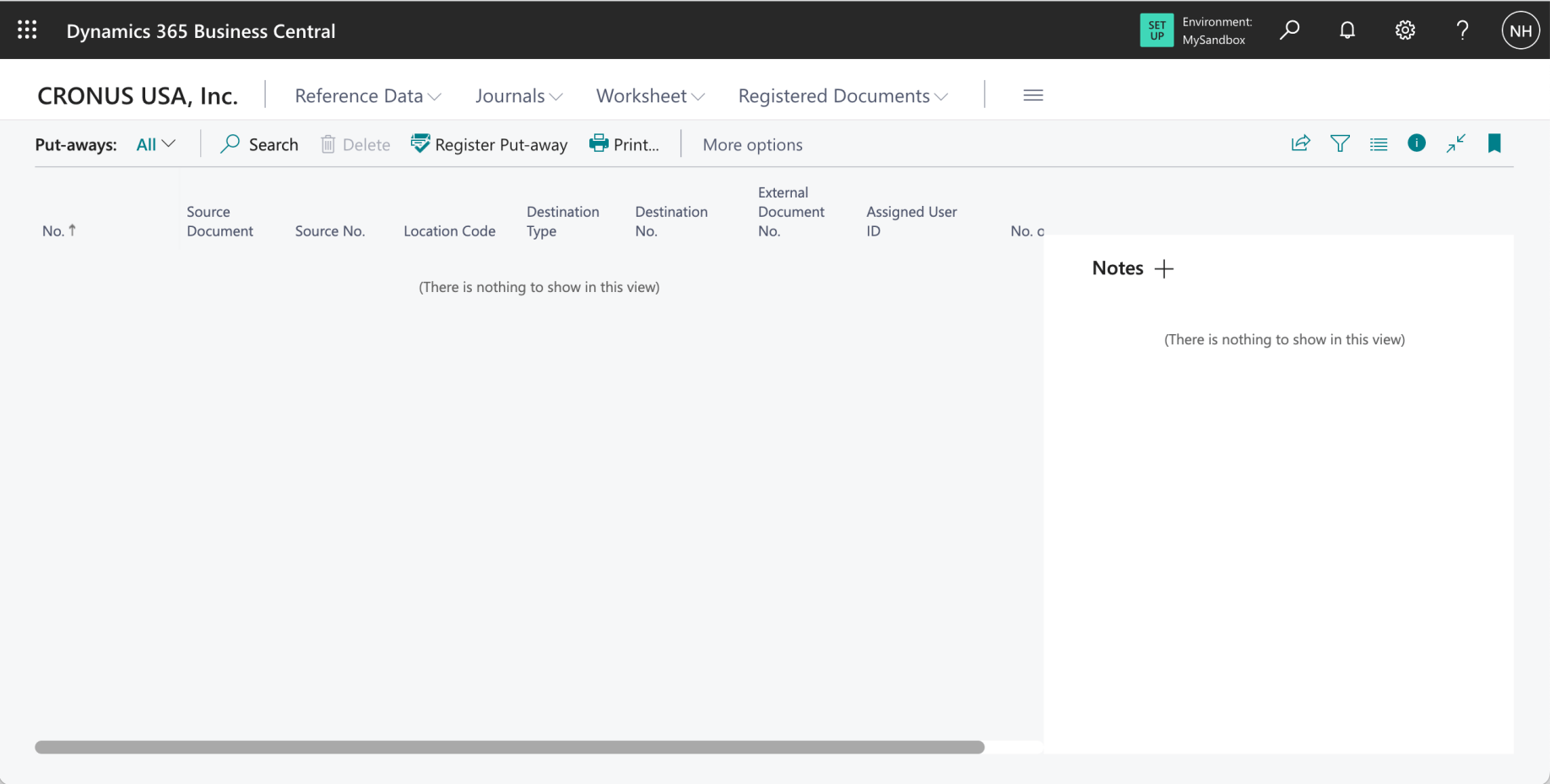Click the Notes heading

click(x=1118, y=268)
